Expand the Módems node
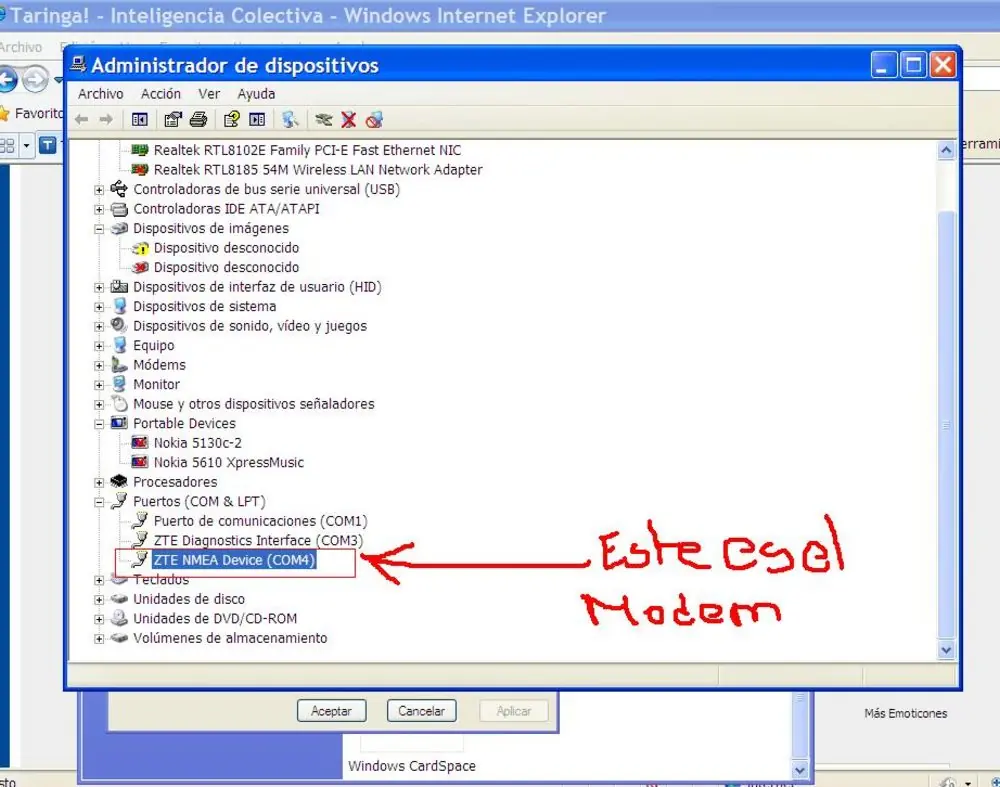Image resolution: width=1000 pixels, height=787 pixels. tap(99, 365)
